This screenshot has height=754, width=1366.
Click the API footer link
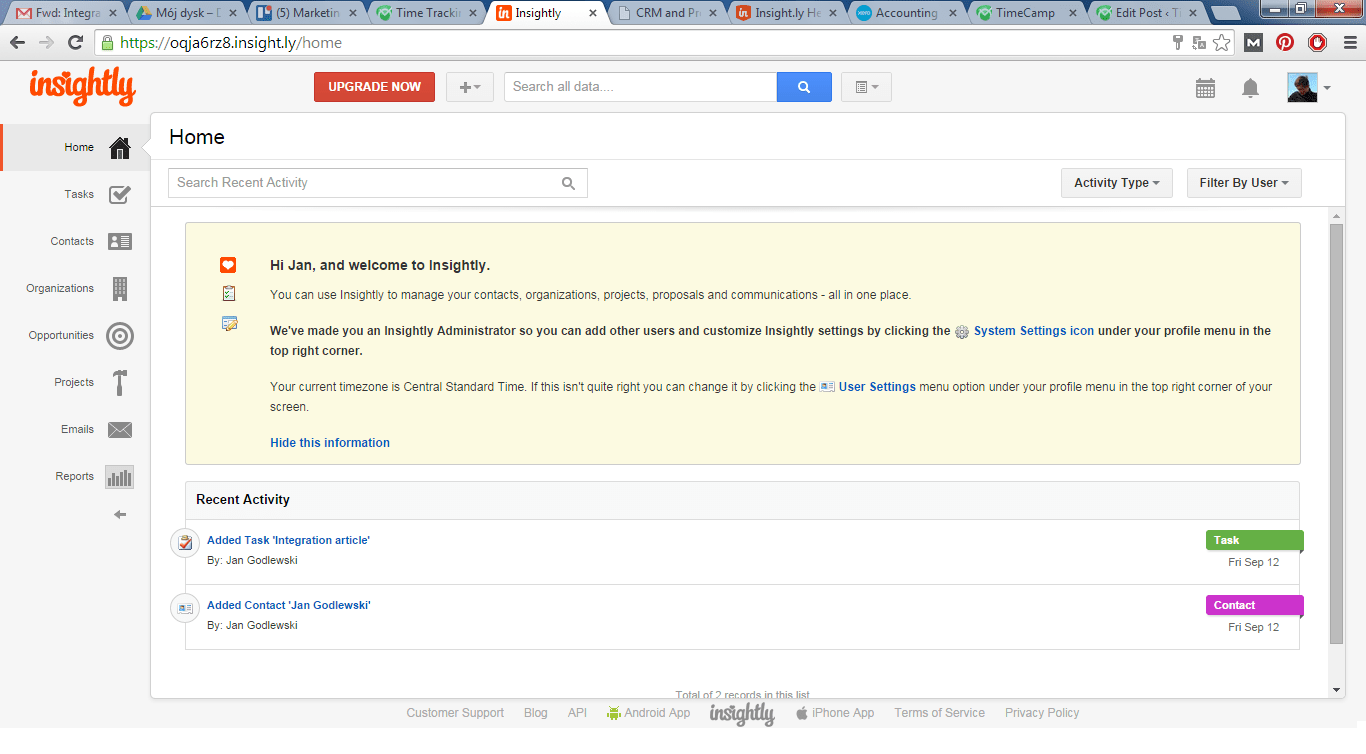[x=577, y=713]
